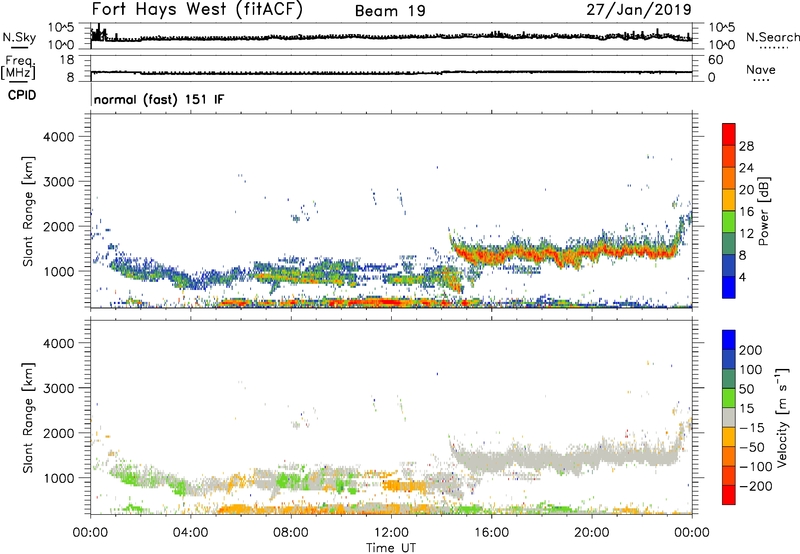Click the "20:00" time axis tick label
The image size is (800, 554).
coord(592,533)
